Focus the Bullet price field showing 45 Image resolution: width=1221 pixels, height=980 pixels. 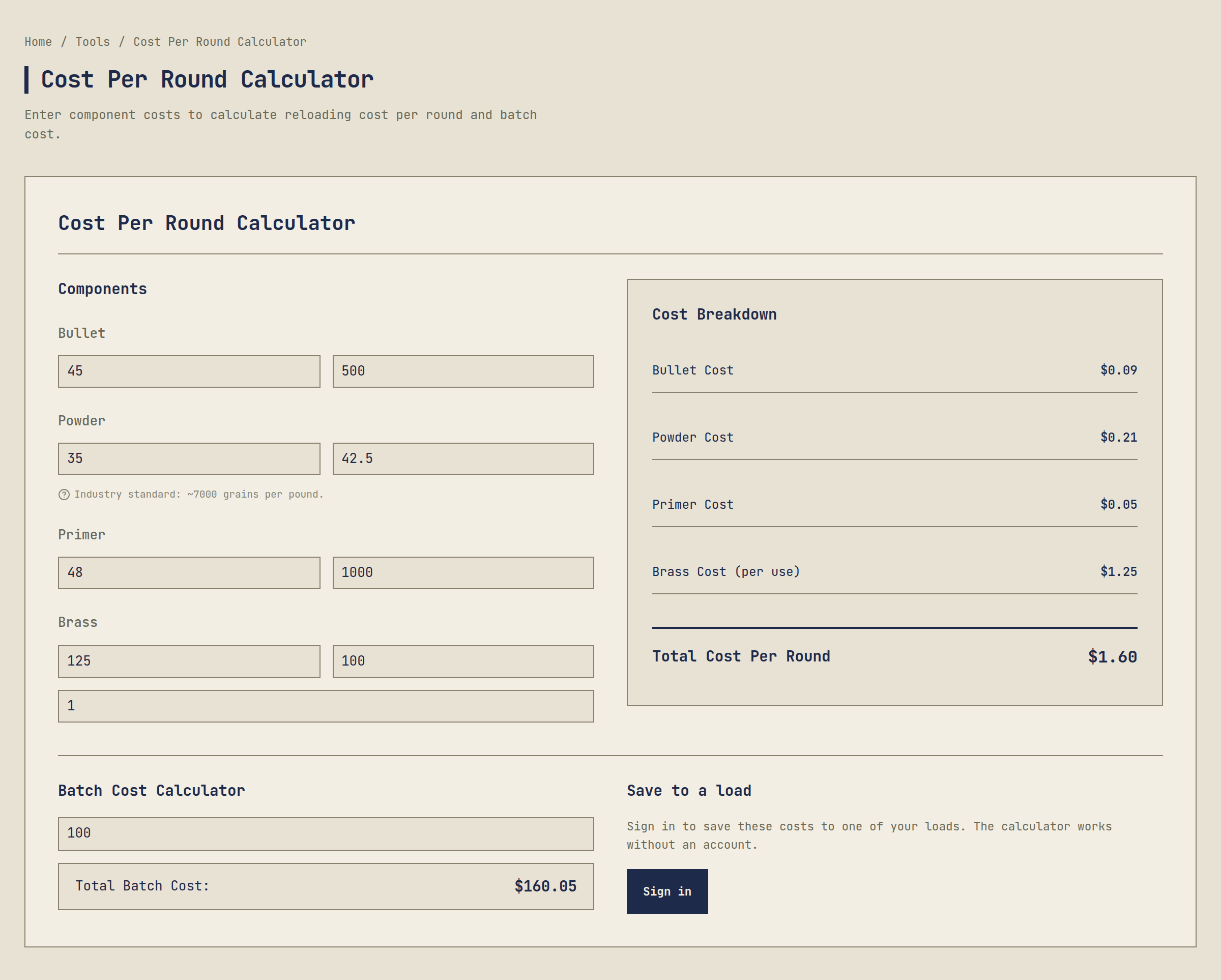tap(189, 371)
